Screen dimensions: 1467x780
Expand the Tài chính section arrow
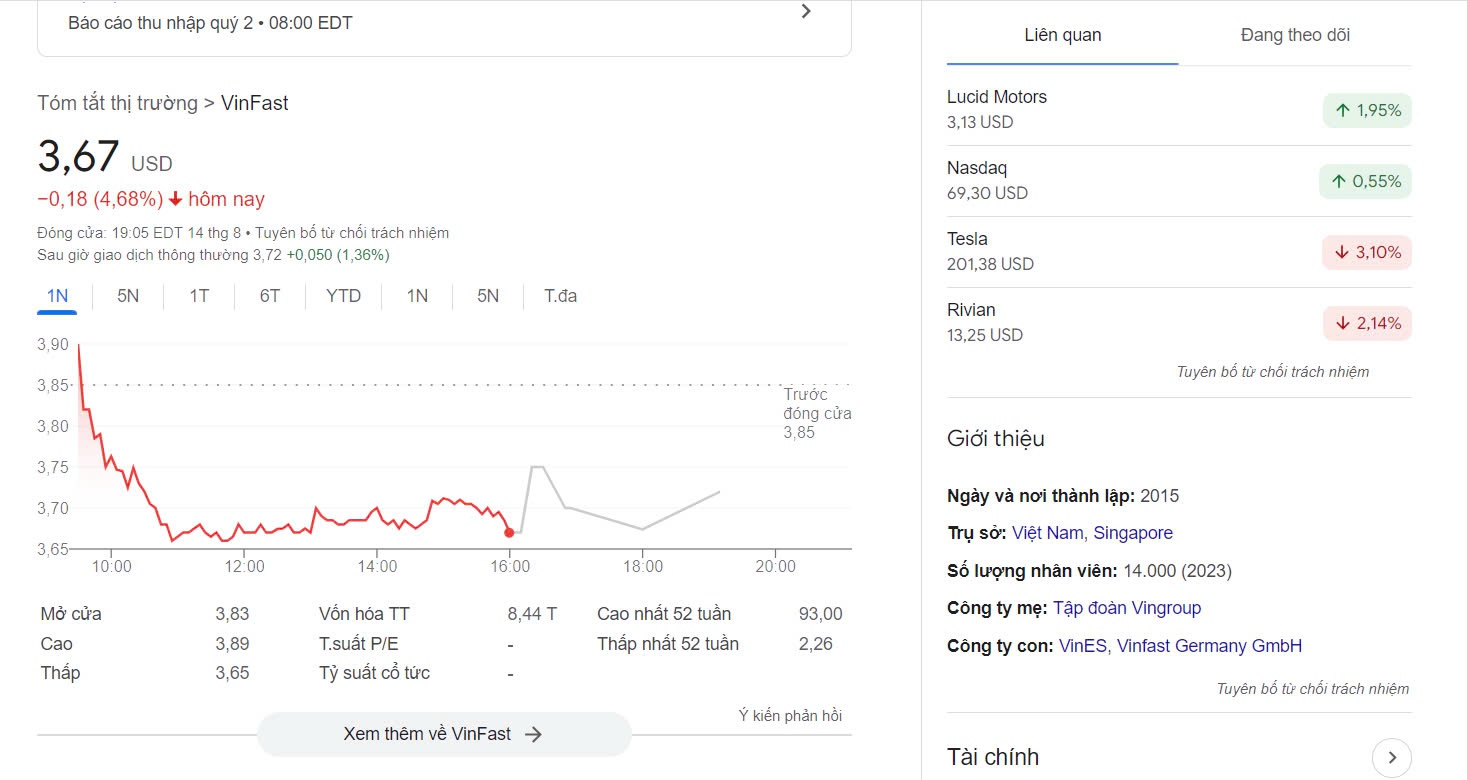point(1391,757)
